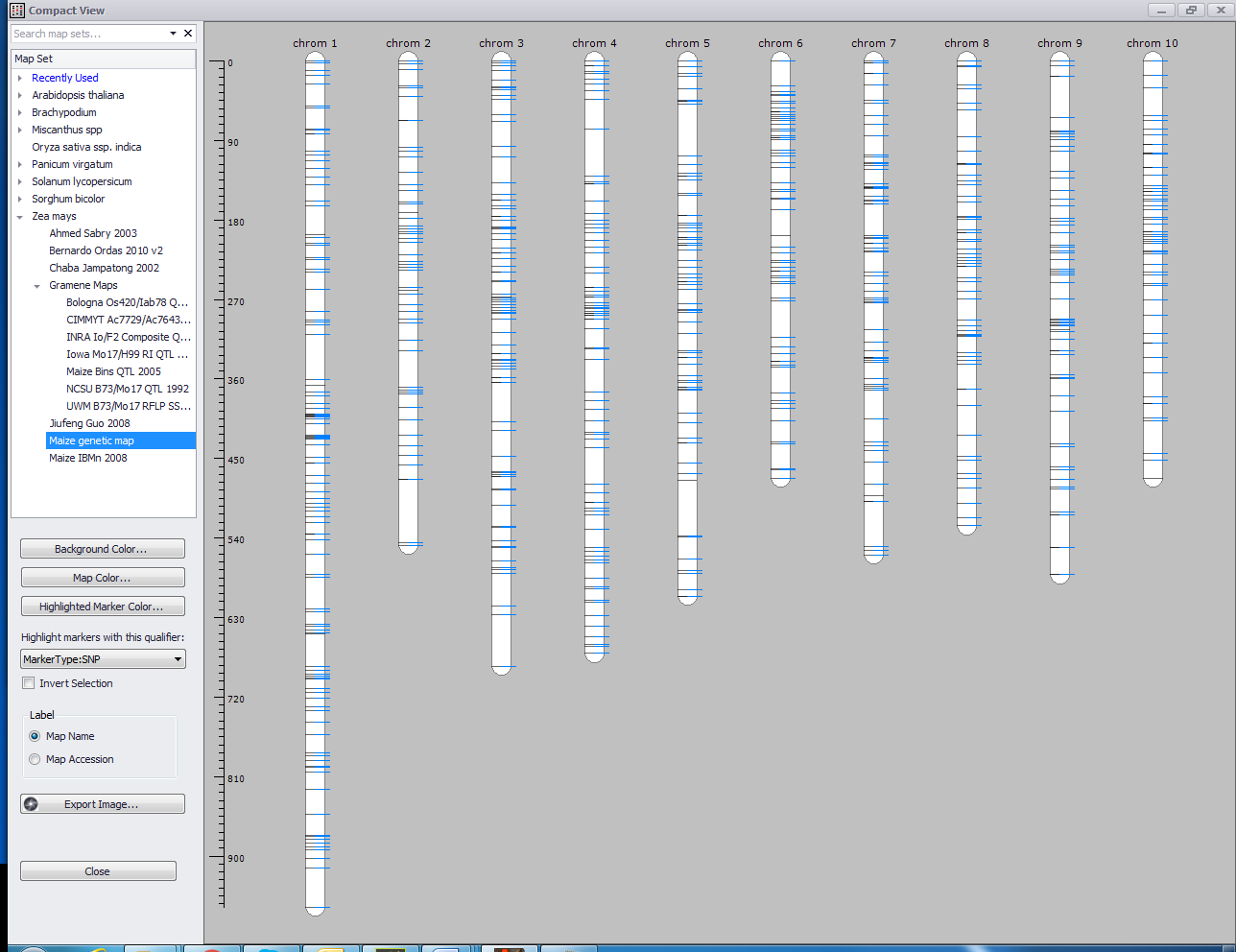Select Ahmed Sabry 2003 map set
This screenshot has width=1236, height=952.
[x=93, y=233]
